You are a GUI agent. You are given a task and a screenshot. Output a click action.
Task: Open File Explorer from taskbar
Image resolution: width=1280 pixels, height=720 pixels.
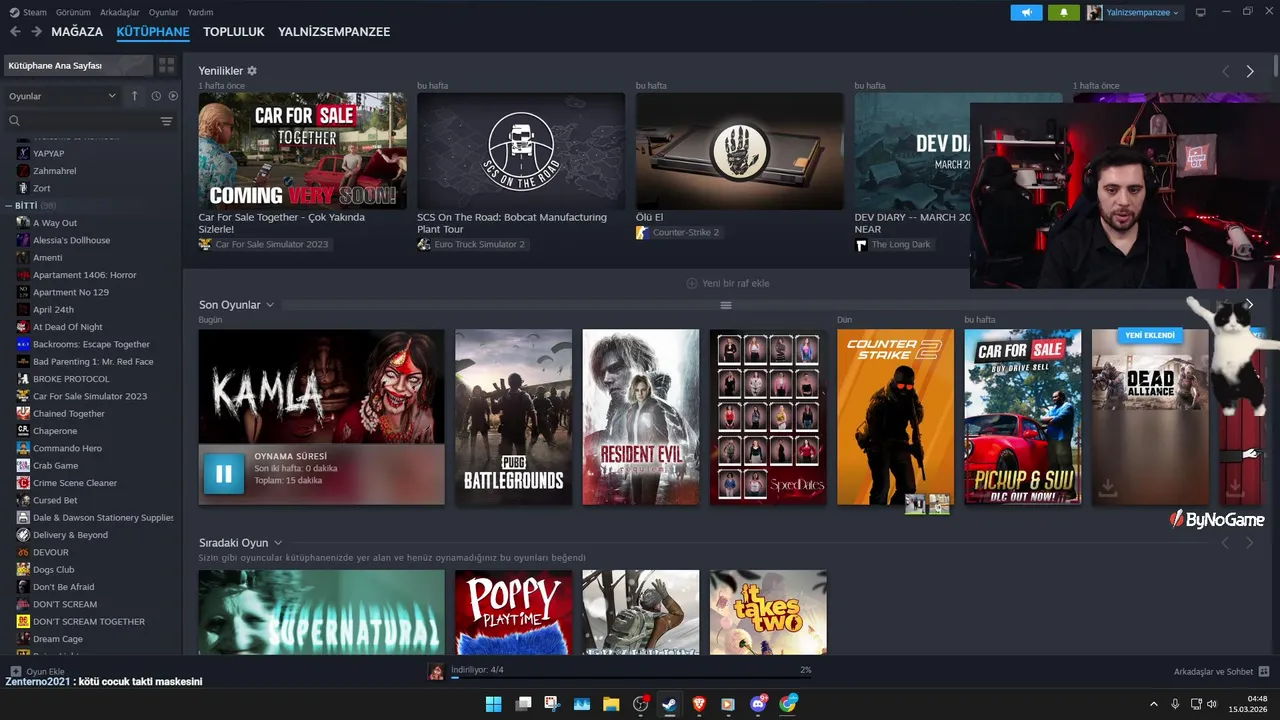point(611,704)
